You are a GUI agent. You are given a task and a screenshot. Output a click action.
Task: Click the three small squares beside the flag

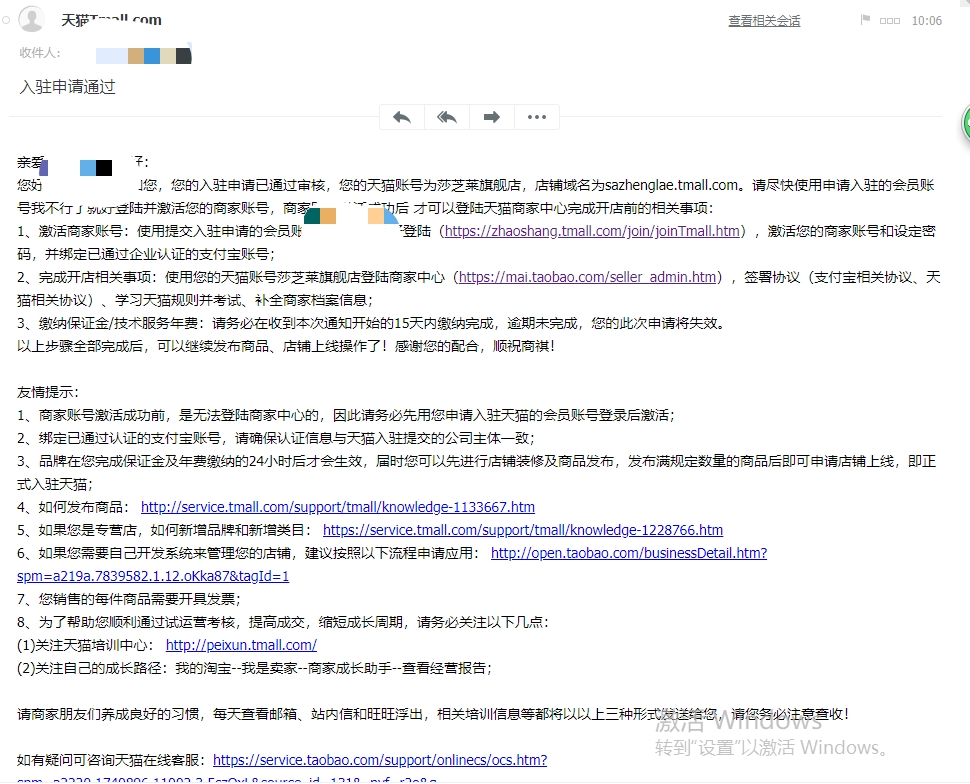[x=890, y=21]
